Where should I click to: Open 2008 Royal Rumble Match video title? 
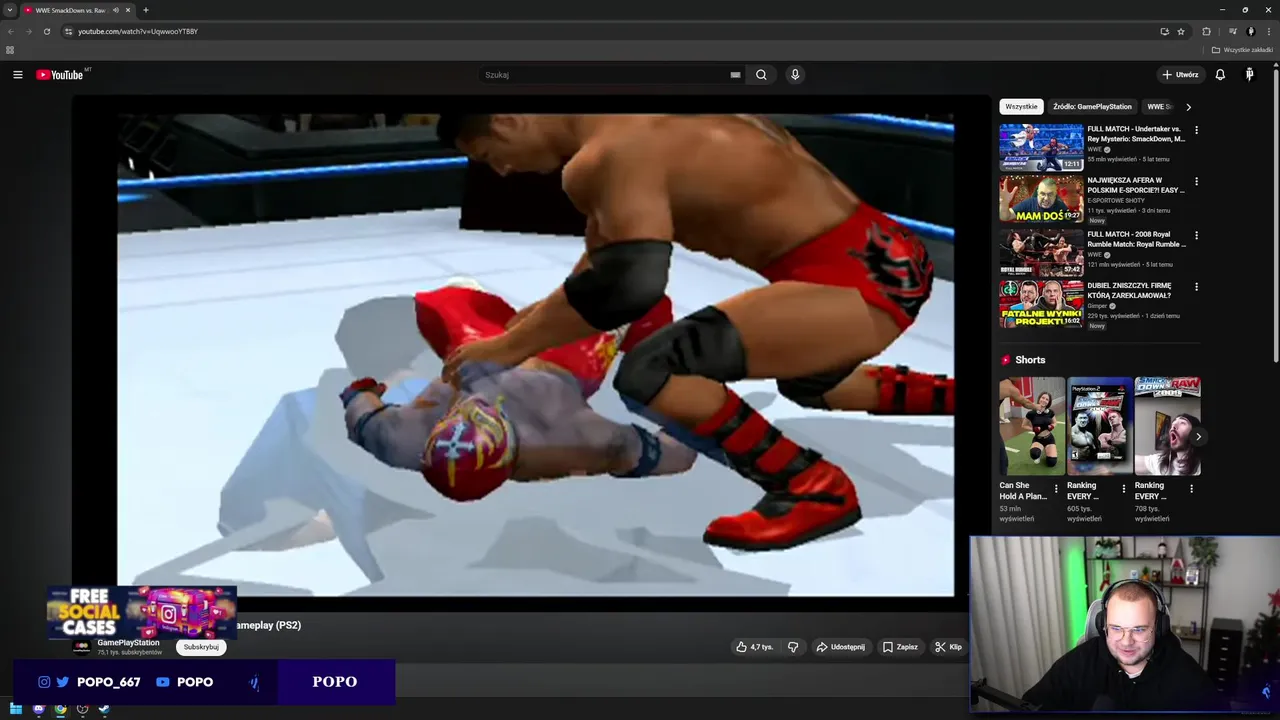(1136, 239)
